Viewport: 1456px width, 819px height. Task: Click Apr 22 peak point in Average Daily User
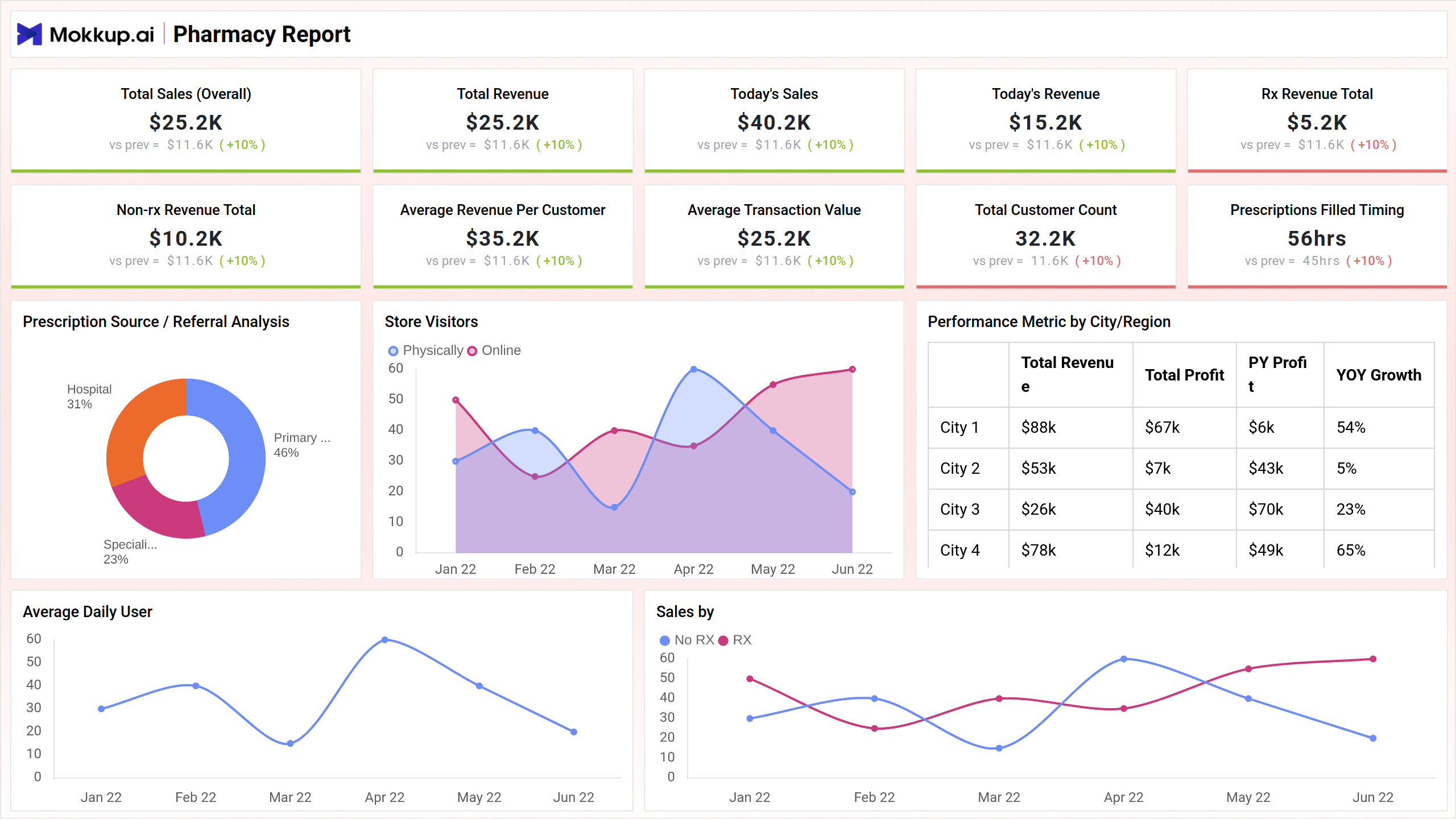coord(385,640)
